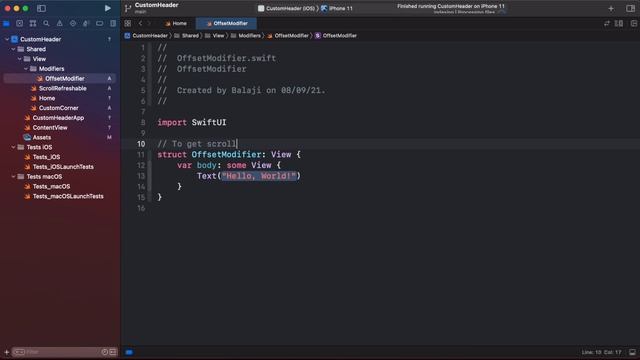This screenshot has height=360, width=640.
Task: Open the Test navigator diamond icon
Action: coord(73,24)
